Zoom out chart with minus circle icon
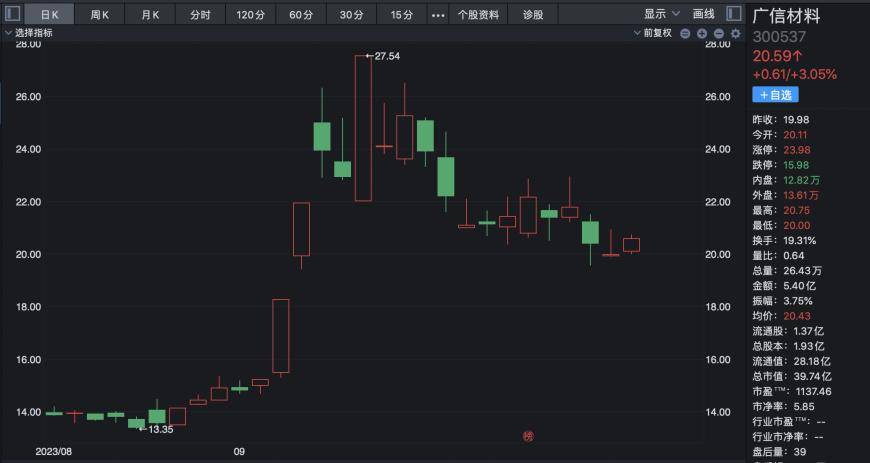This screenshot has height=463, width=870. coord(719,34)
